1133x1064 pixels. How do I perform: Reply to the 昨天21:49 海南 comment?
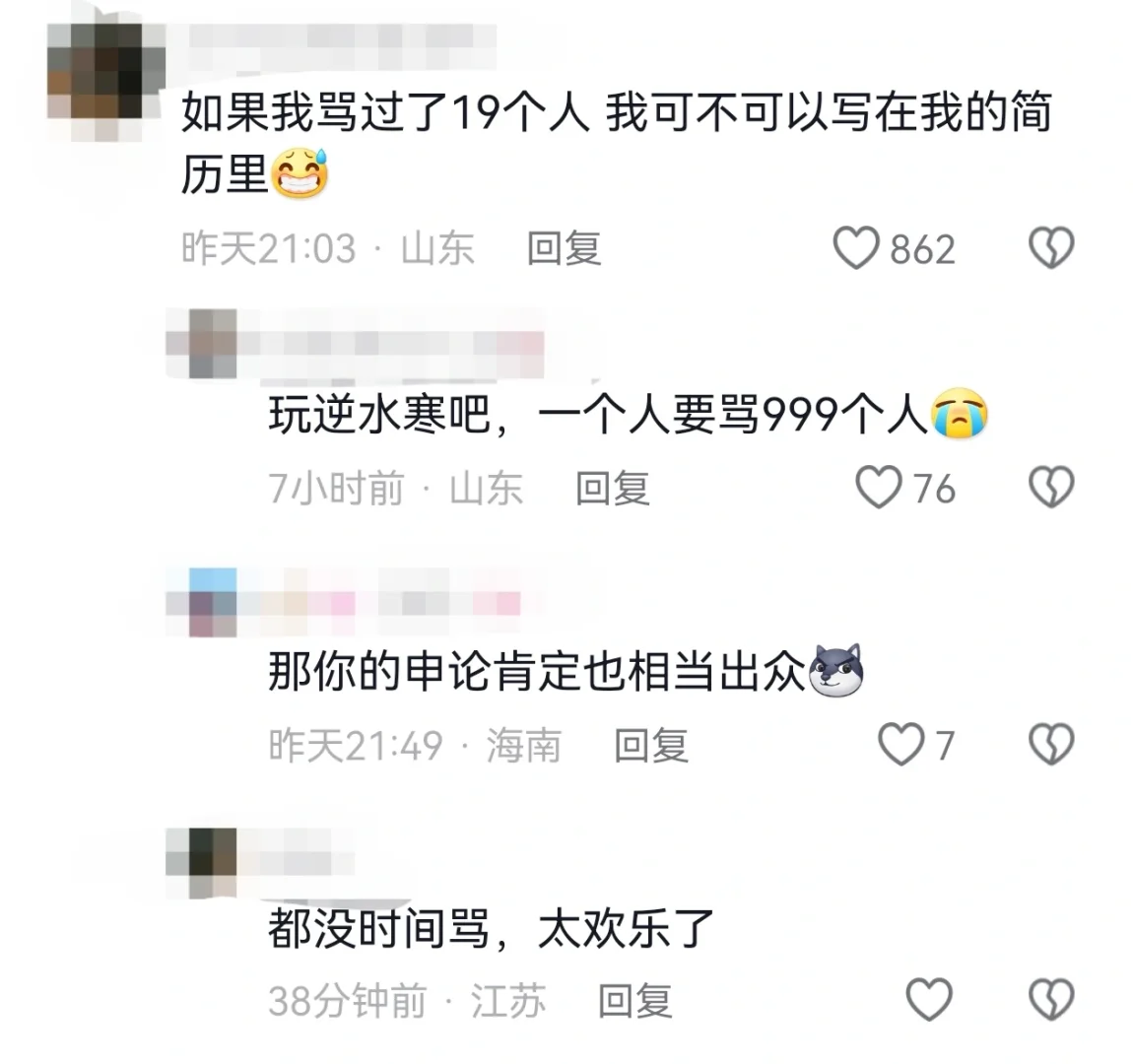[651, 746]
